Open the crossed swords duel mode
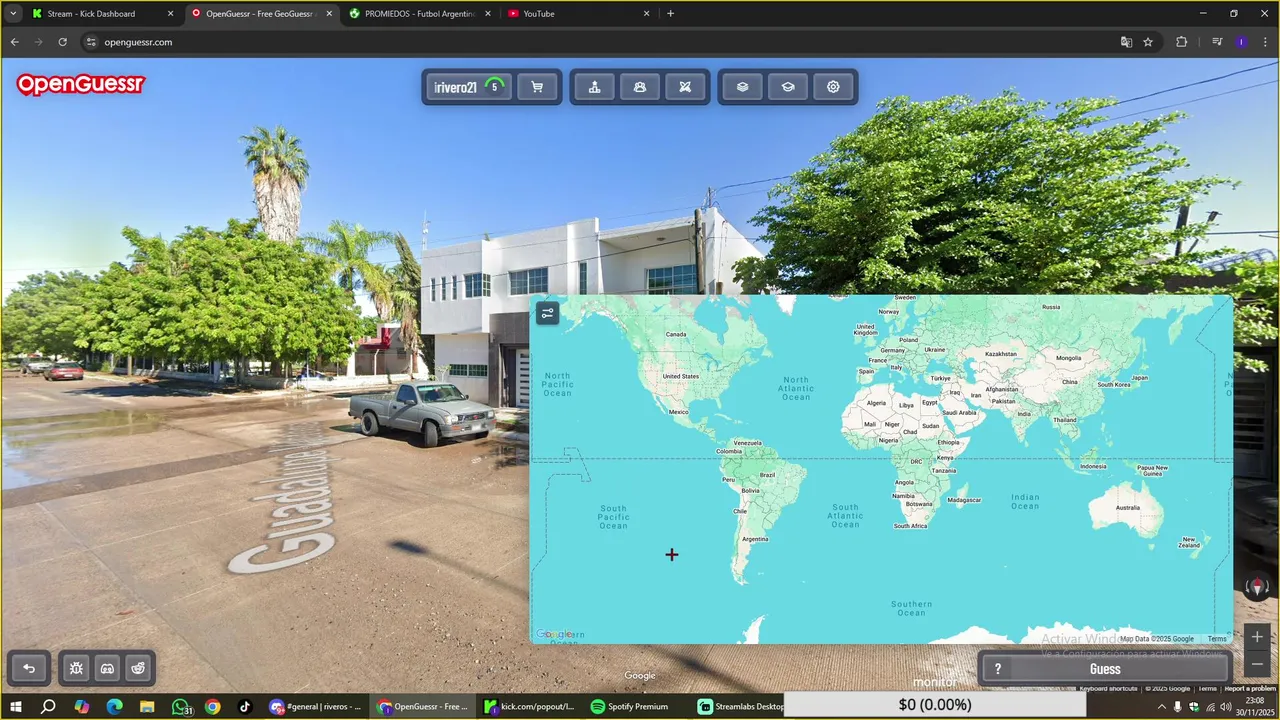The image size is (1280, 720). [x=685, y=87]
